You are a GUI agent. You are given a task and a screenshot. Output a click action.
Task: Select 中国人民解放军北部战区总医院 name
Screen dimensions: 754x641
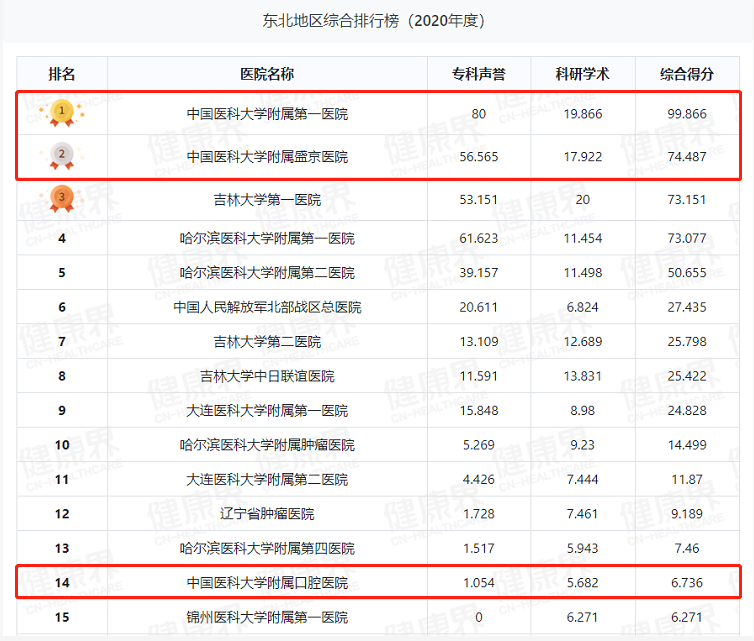pyautogui.click(x=267, y=307)
